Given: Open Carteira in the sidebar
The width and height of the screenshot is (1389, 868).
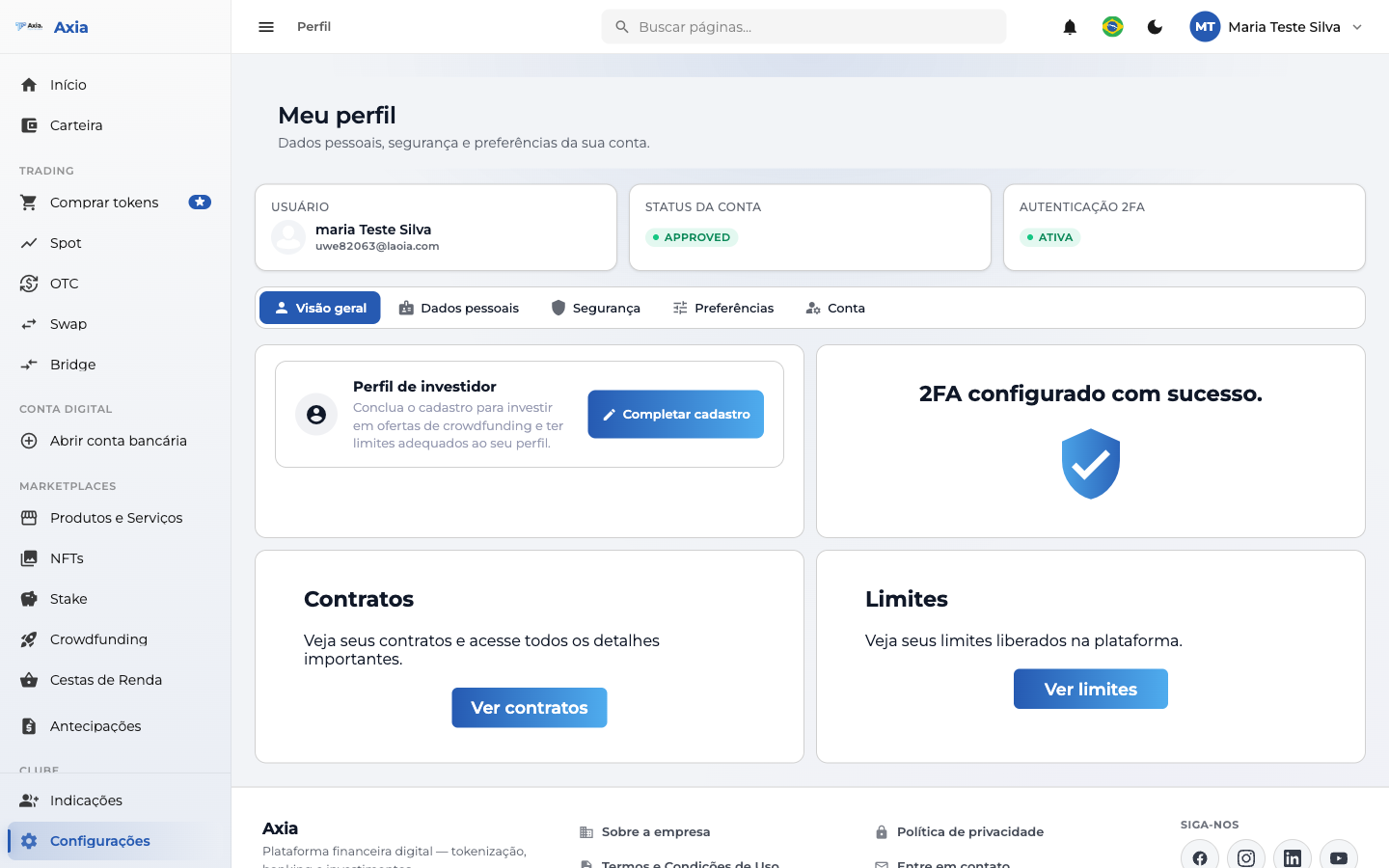Looking at the screenshot, I should (116, 125).
